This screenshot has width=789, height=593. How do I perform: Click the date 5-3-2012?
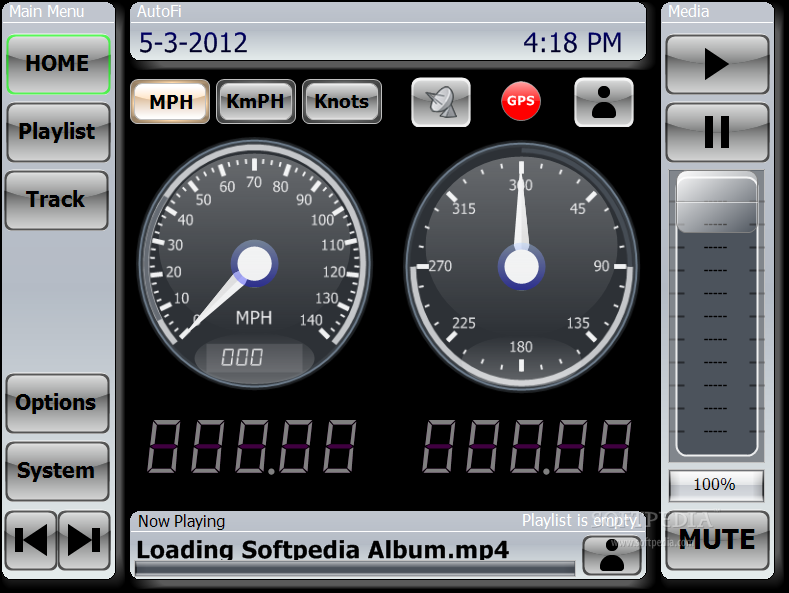(193, 43)
